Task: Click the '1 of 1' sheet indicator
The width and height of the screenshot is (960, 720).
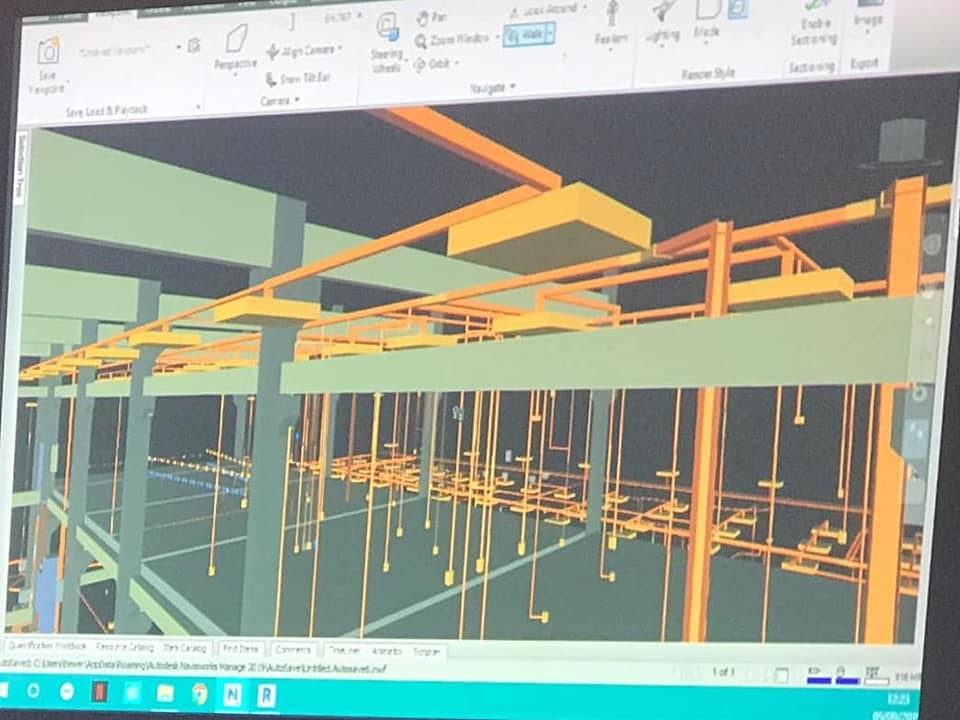Action: point(722,672)
